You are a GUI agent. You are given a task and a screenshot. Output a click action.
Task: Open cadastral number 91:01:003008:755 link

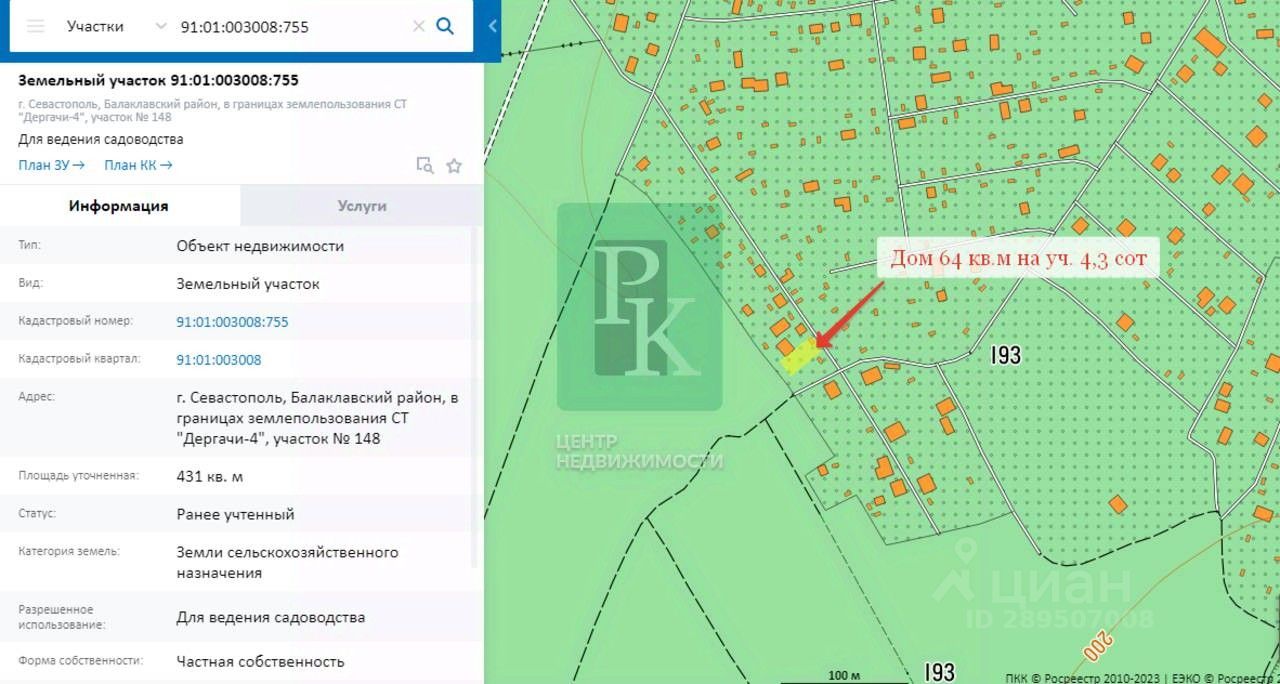click(232, 322)
